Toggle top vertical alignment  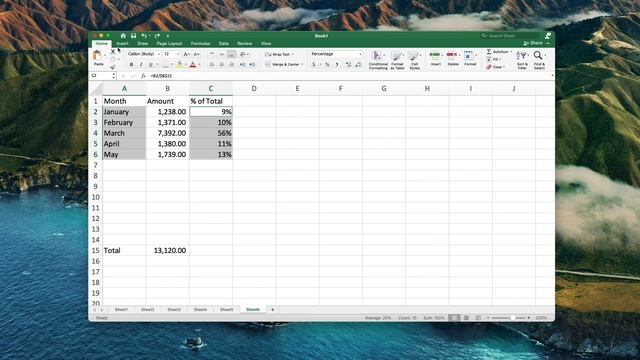[212, 54]
